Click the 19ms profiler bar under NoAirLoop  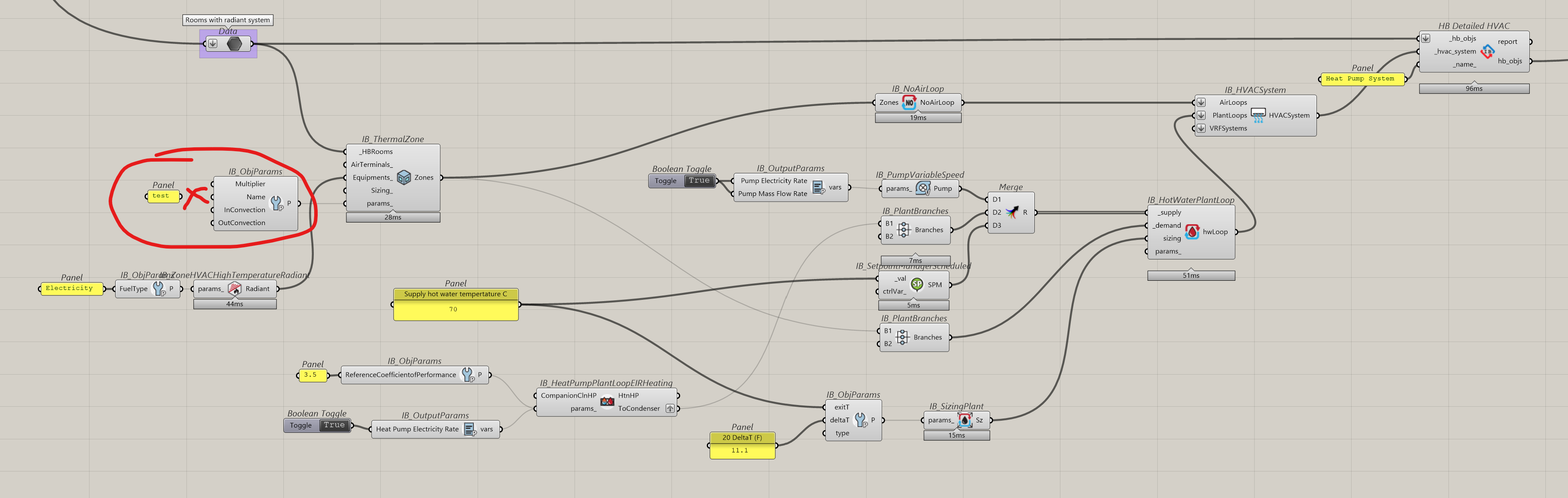point(918,118)
